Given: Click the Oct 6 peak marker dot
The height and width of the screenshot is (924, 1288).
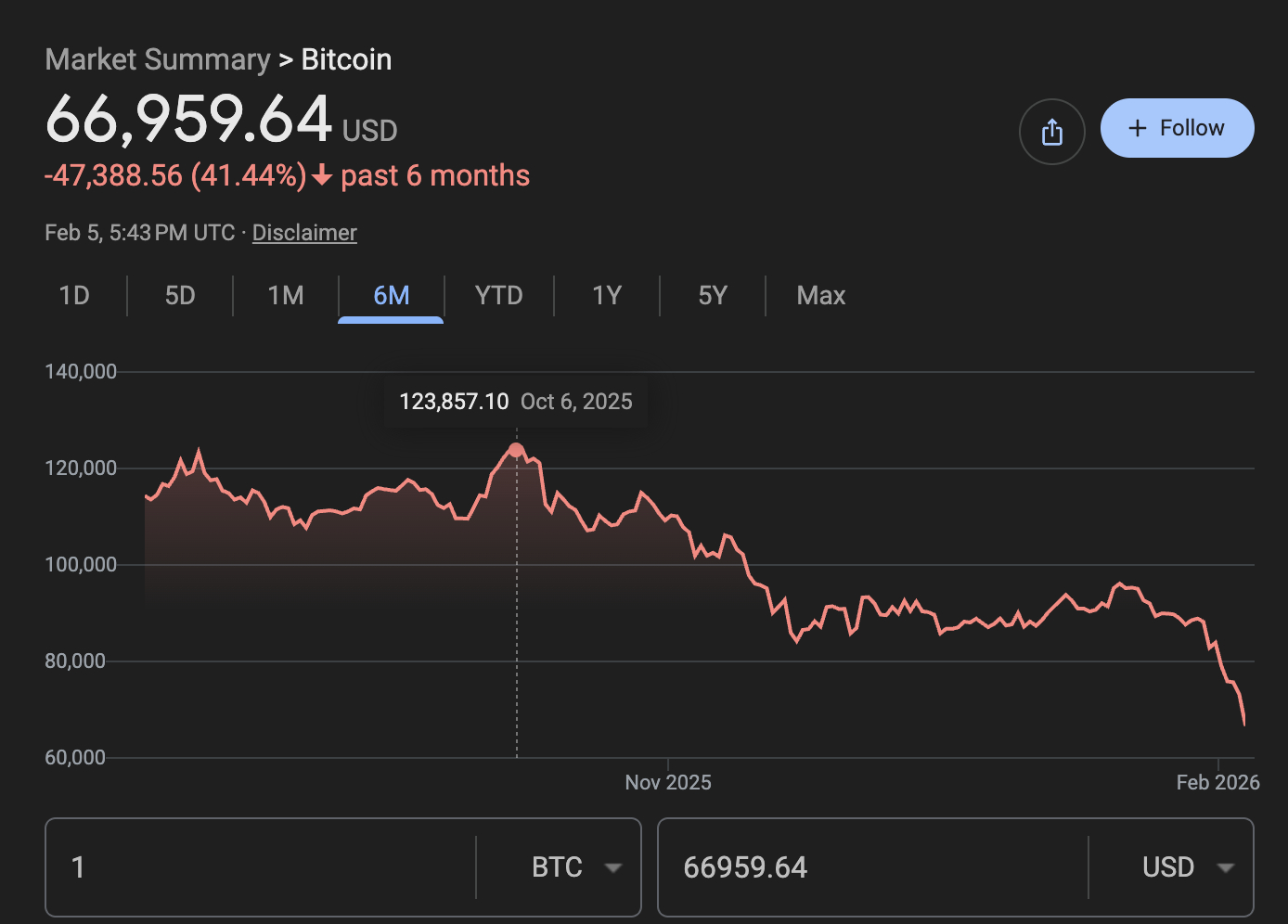Looking at the screenshot, I should (517, 451).
